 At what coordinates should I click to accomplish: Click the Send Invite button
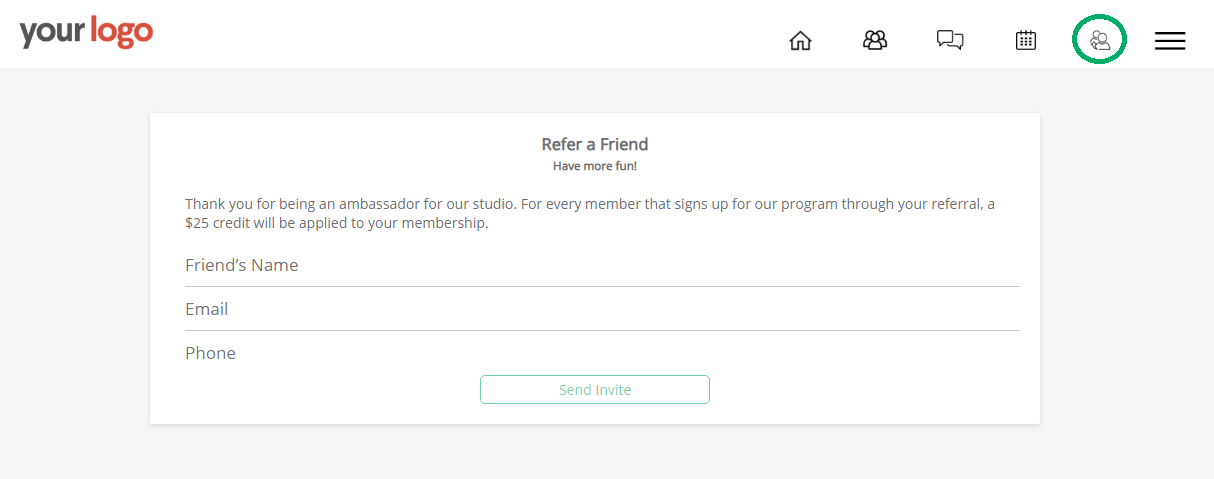pos(595,390)
